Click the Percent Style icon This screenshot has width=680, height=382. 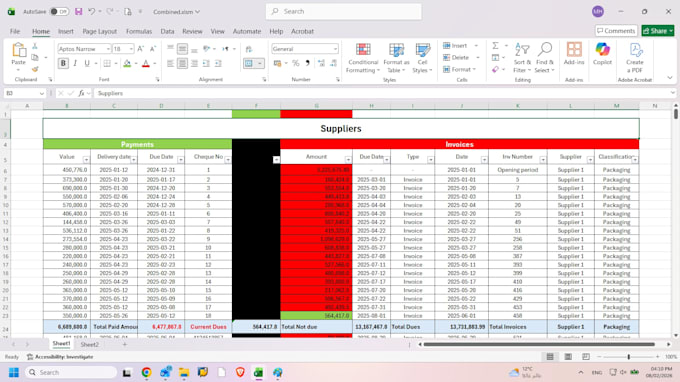pyautogui.click(x=296, y=63)
